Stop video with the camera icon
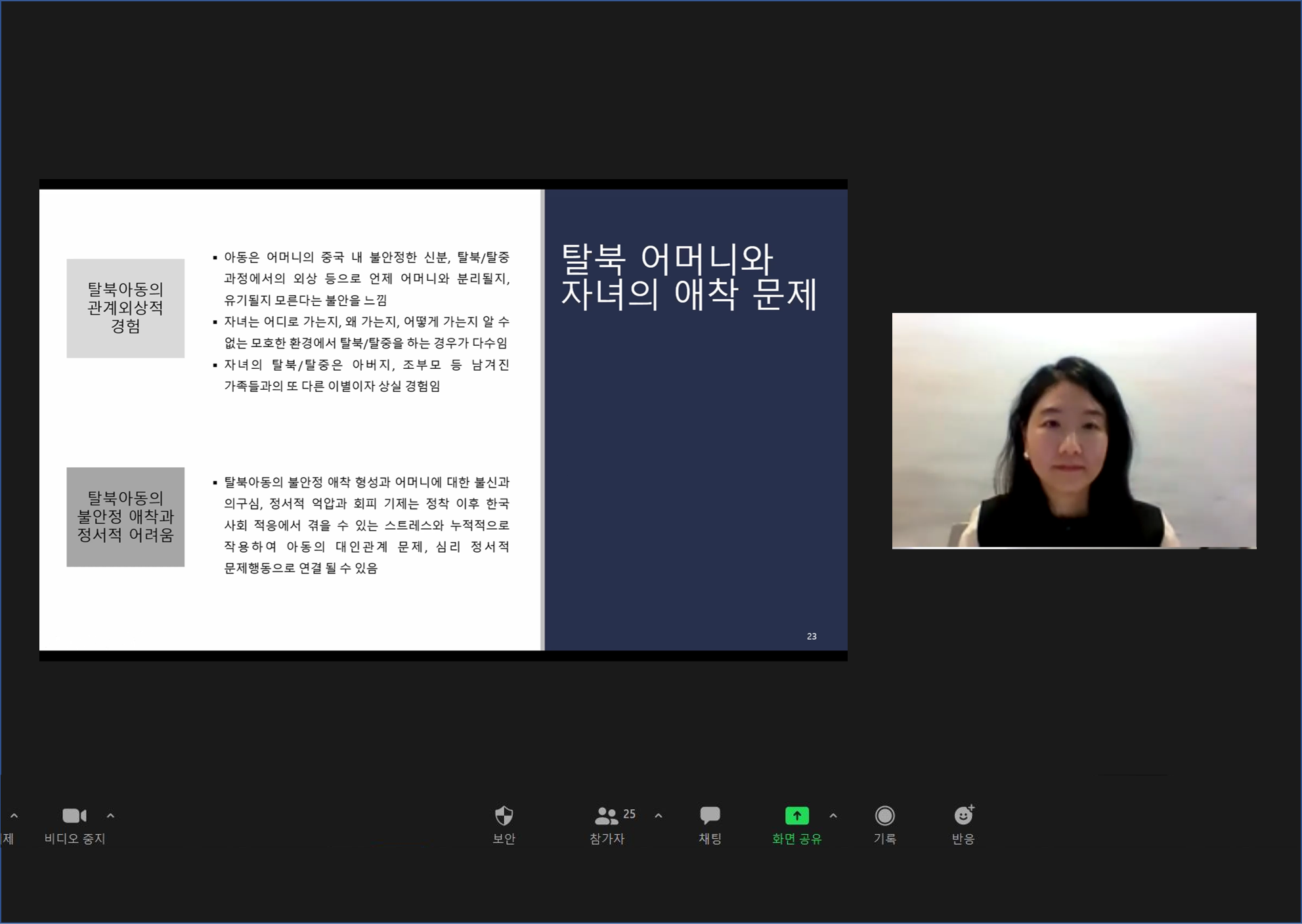Viewport: 1302px width, 924px height. pyautogui.click(x=74, y=815)
